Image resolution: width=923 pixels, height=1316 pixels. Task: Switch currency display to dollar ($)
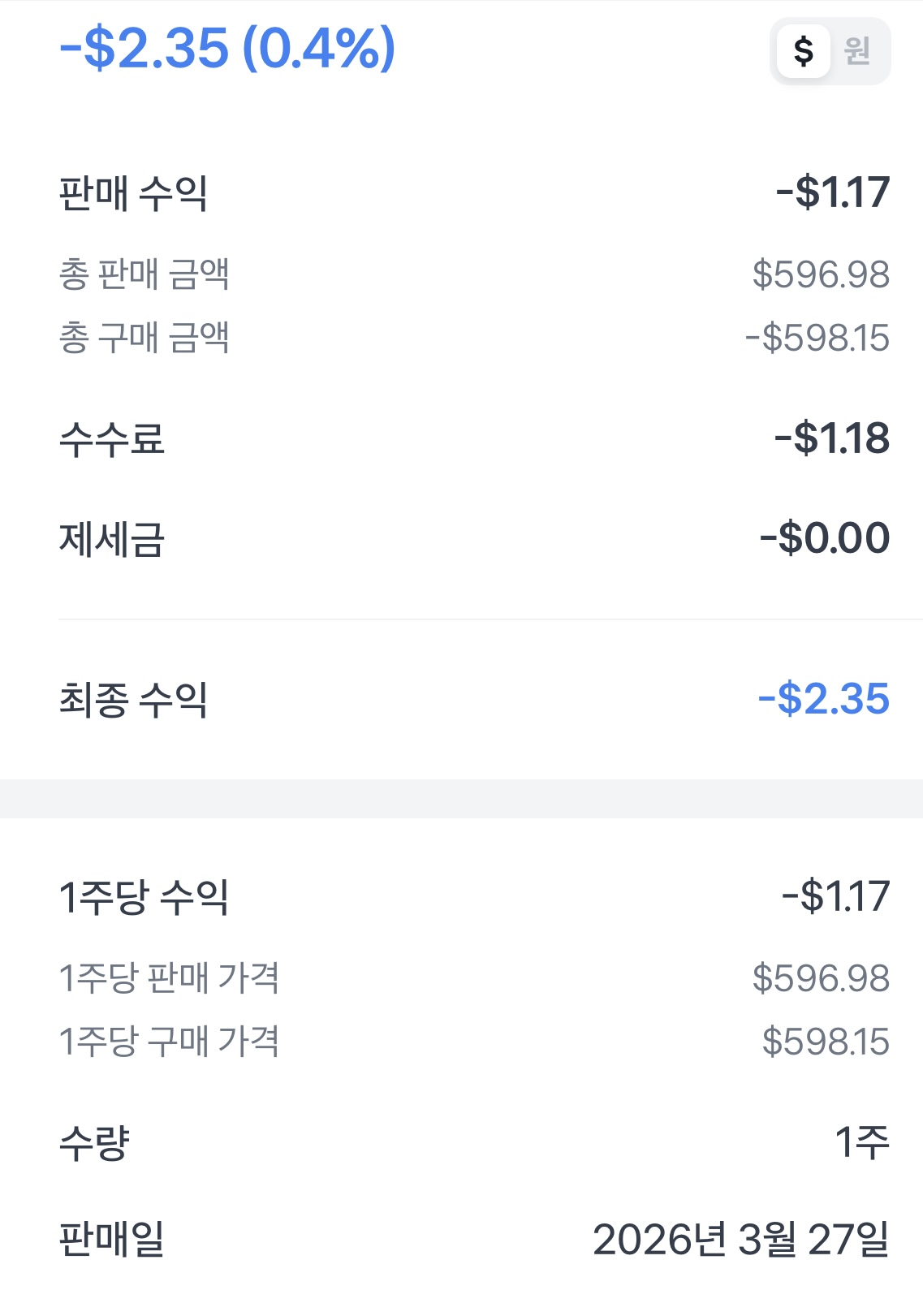(803, 51)
